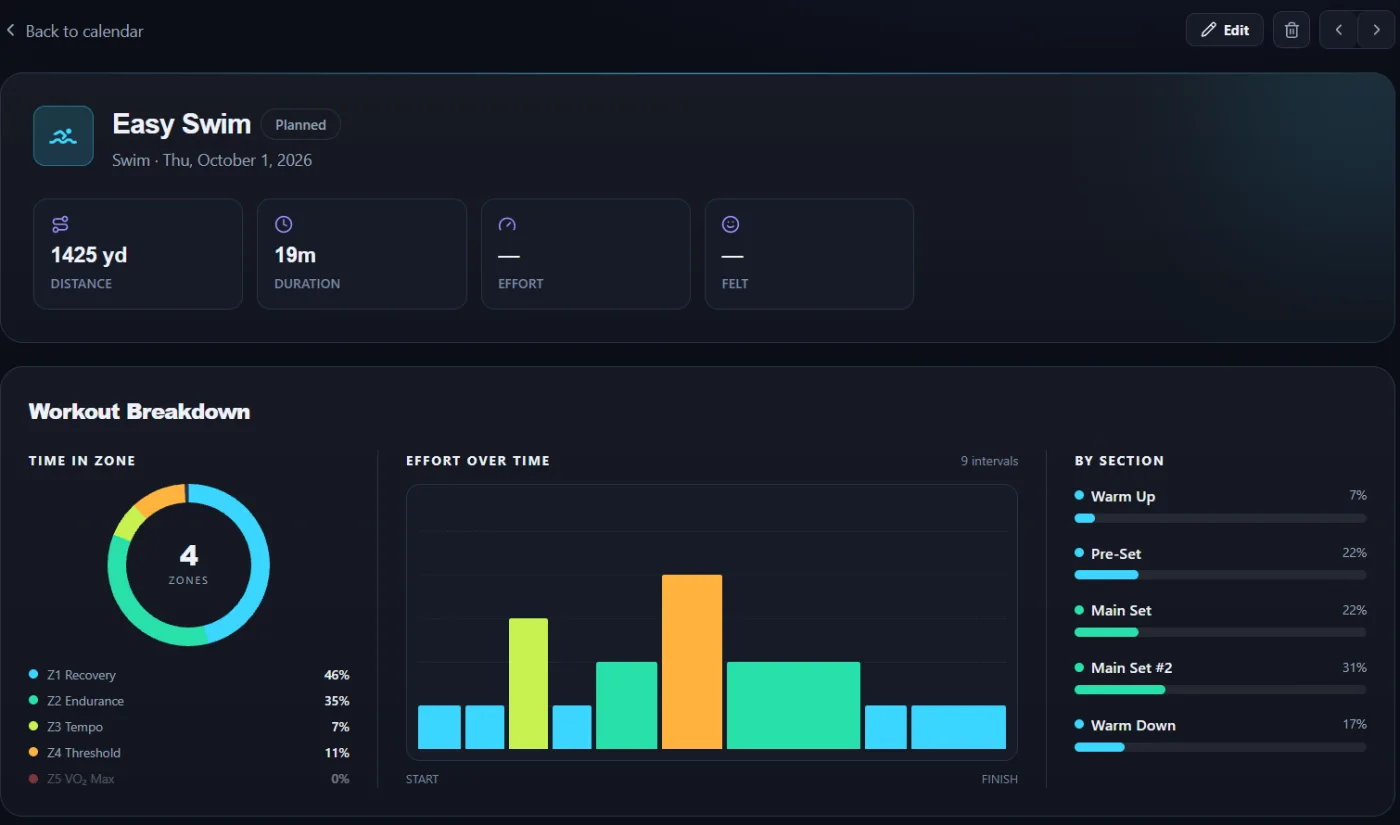The height and width of the screenshot is (825, 1400).
Task: Go to the next workout chevron
Action: 1375,30
